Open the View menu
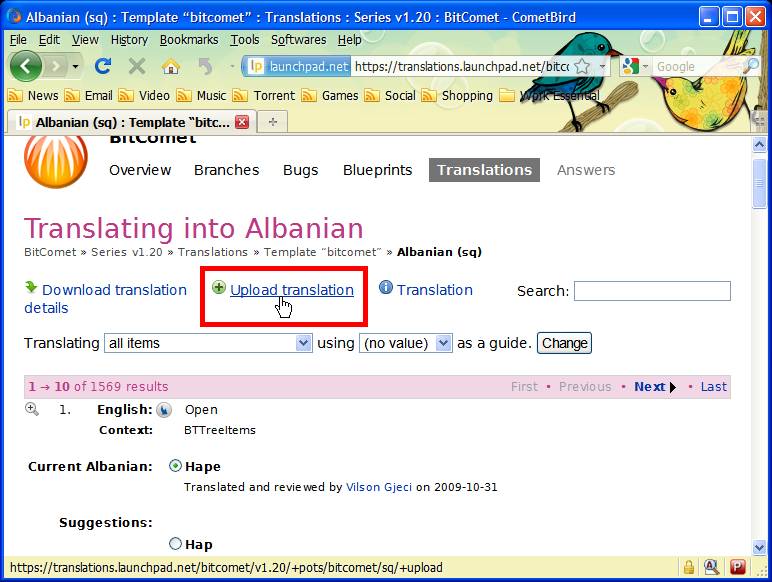The width and height of the screenshot is (772, 582). coord(85,39)
